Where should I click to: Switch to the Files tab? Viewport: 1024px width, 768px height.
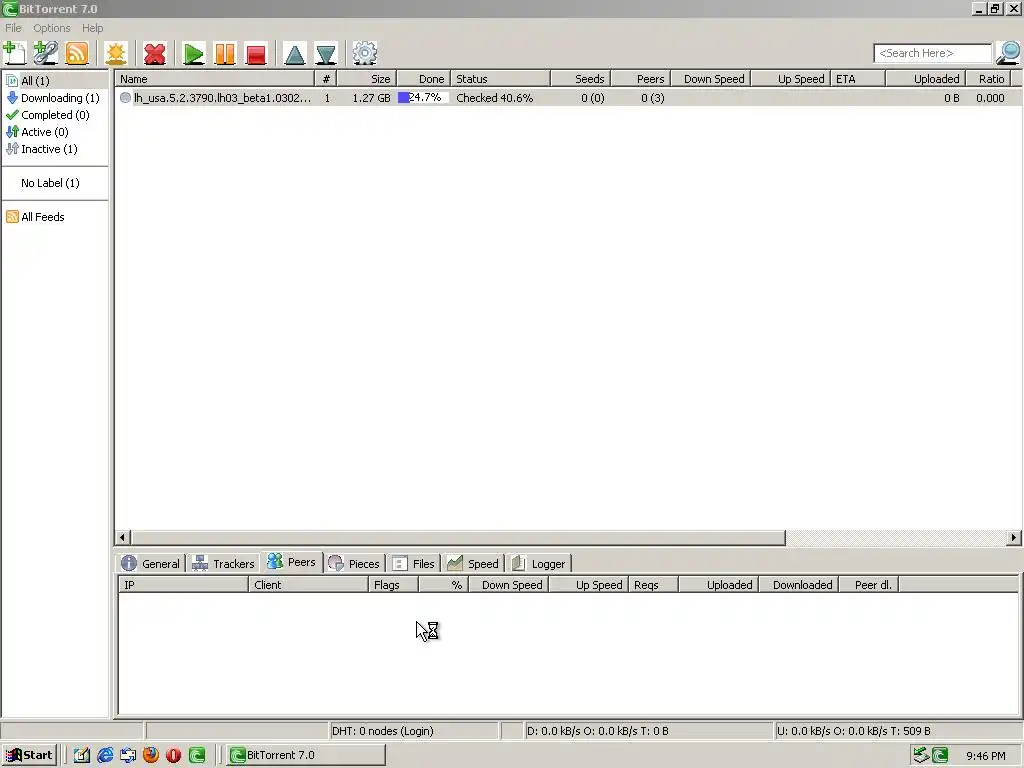413,564
